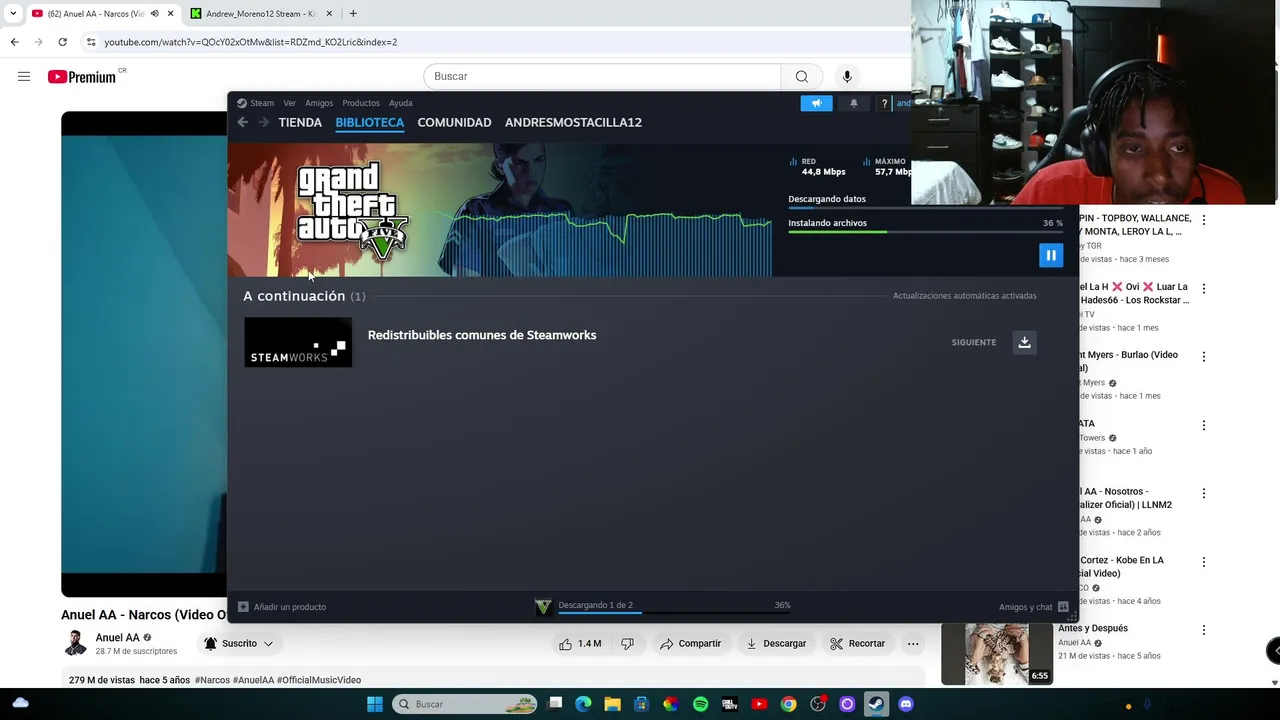Click Añadir un producto in Steam
This screenshot has height=720, width=1280.
click(282, 607)
